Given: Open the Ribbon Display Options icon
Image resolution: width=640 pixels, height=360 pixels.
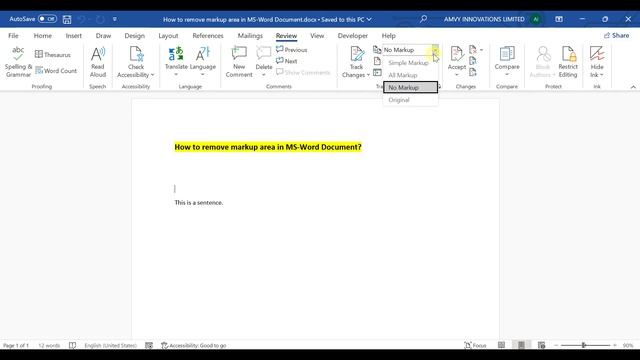Looking at the screenshot, I should pos(559,19).
